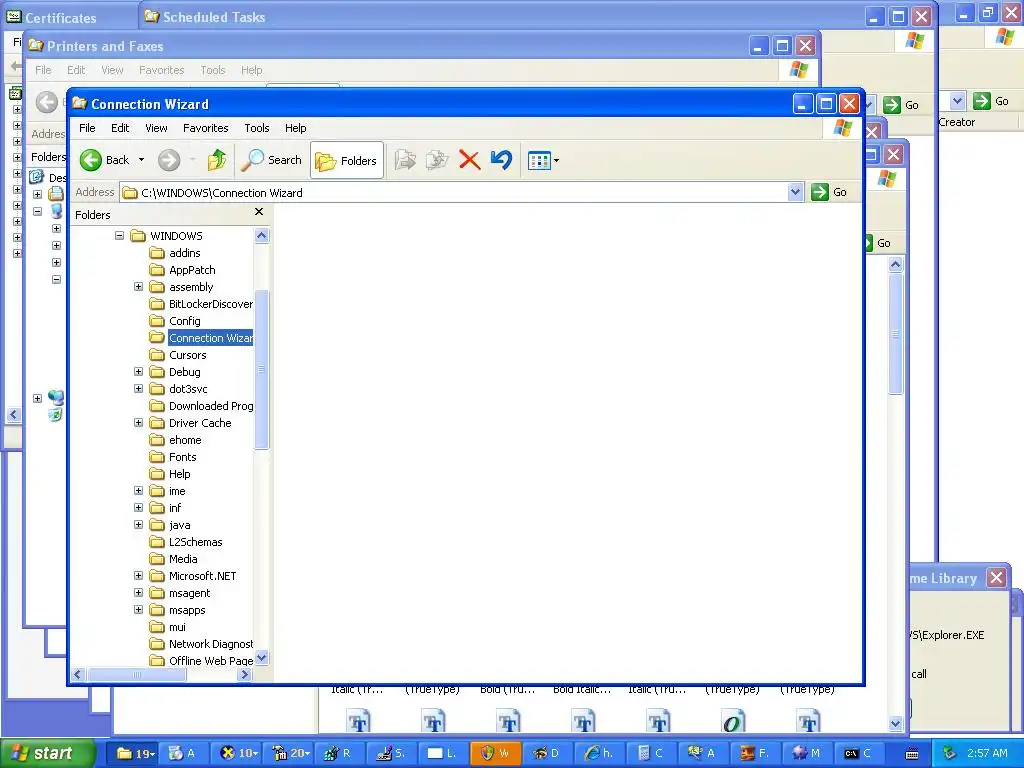Expand the msapps folder node
This screenshot has width=1024, height=768.
pyautogui.click(x=138, y=609)
